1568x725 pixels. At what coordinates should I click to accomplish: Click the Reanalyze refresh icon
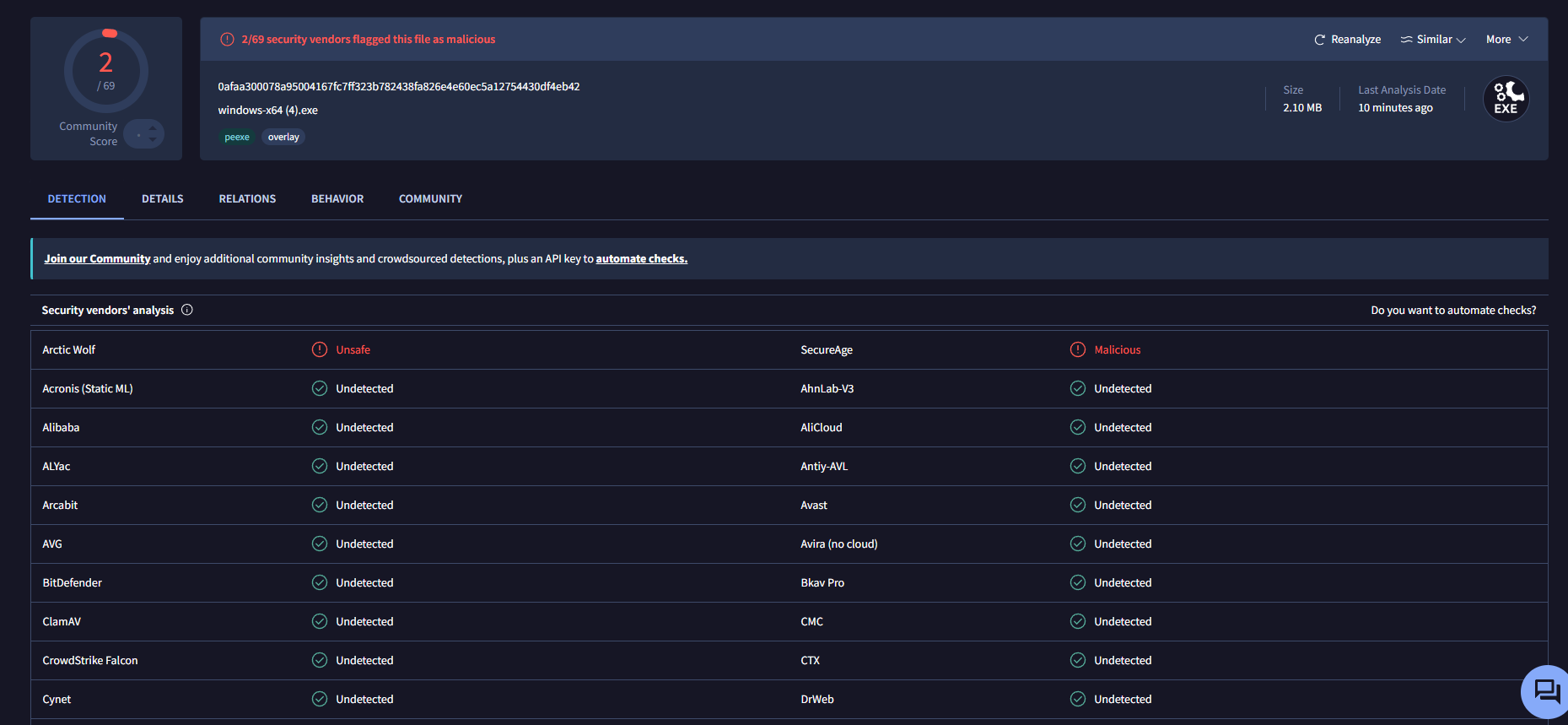point(1319,40)
